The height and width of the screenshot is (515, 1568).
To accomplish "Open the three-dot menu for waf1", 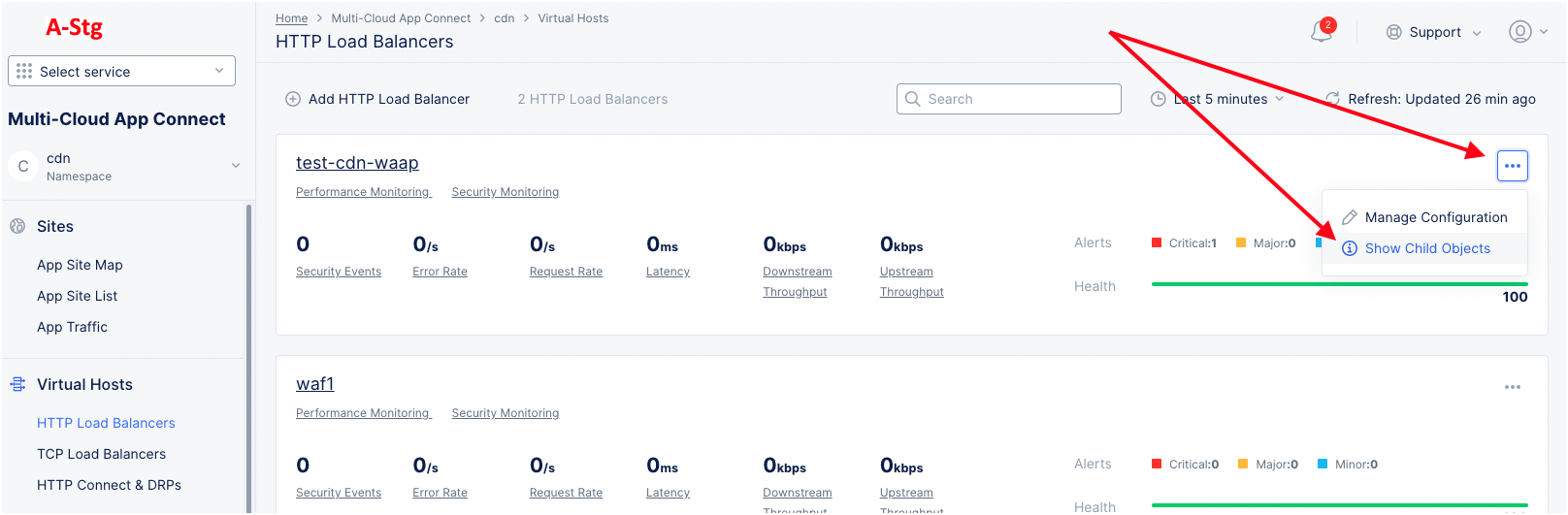I will [1513, 387].
